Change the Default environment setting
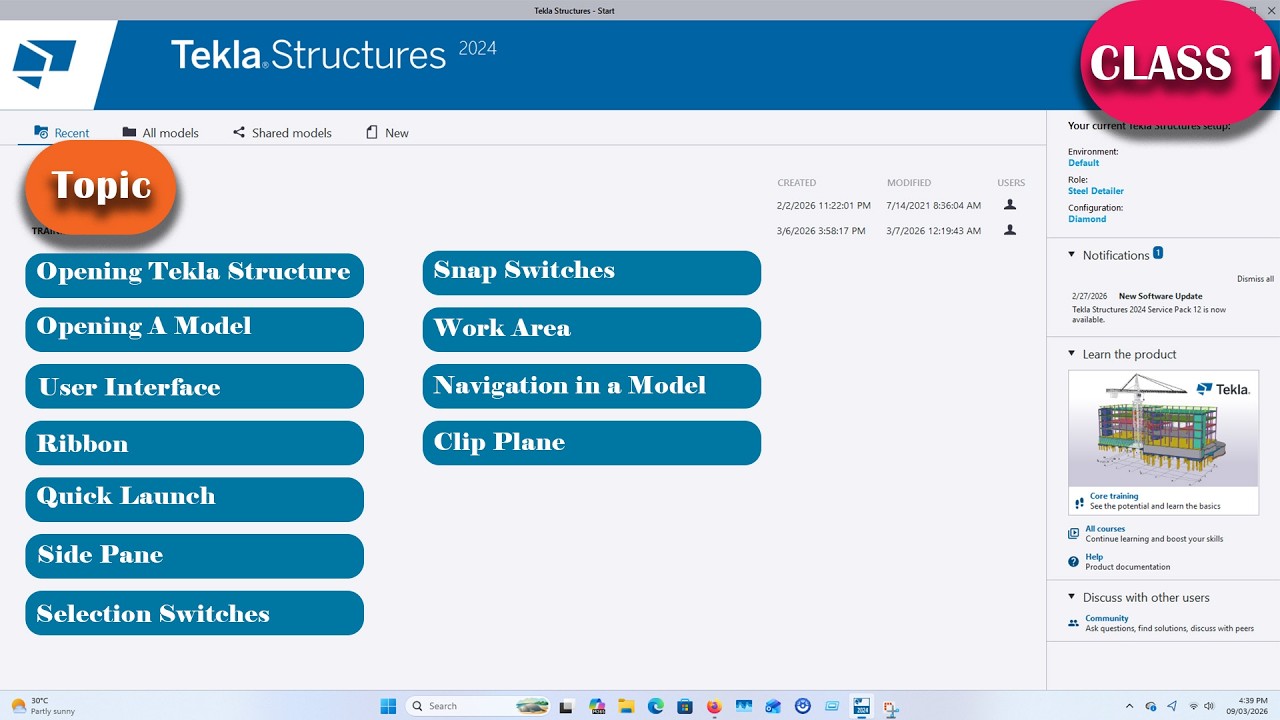 (1083, 163)
